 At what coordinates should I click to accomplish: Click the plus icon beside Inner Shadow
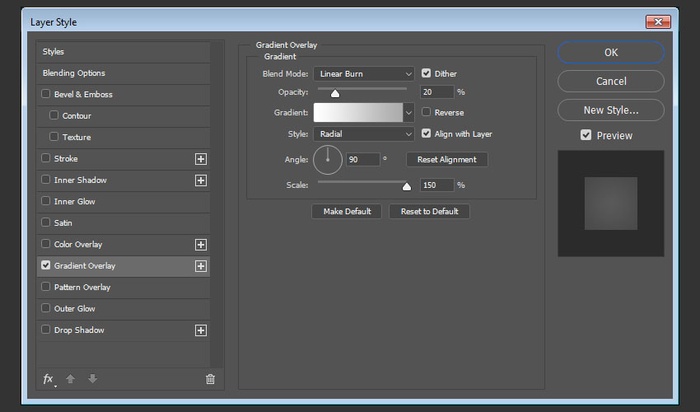[x=200, y=180]
